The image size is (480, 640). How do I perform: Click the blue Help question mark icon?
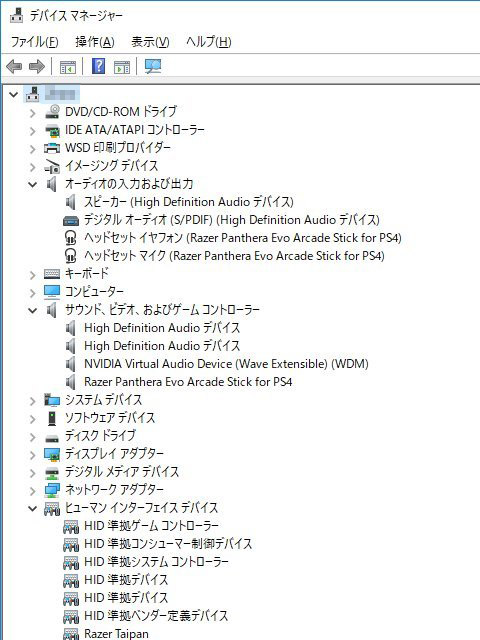click(x=98, y=66)
